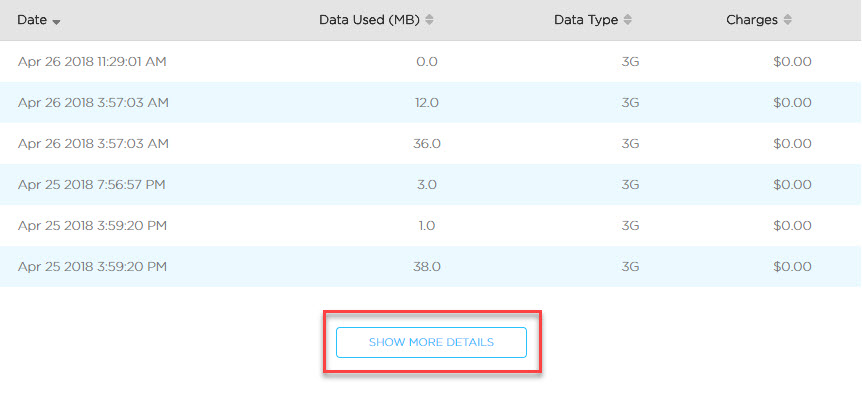Click sort arrows next to Data Used (MB)

(x=429, y=20)
